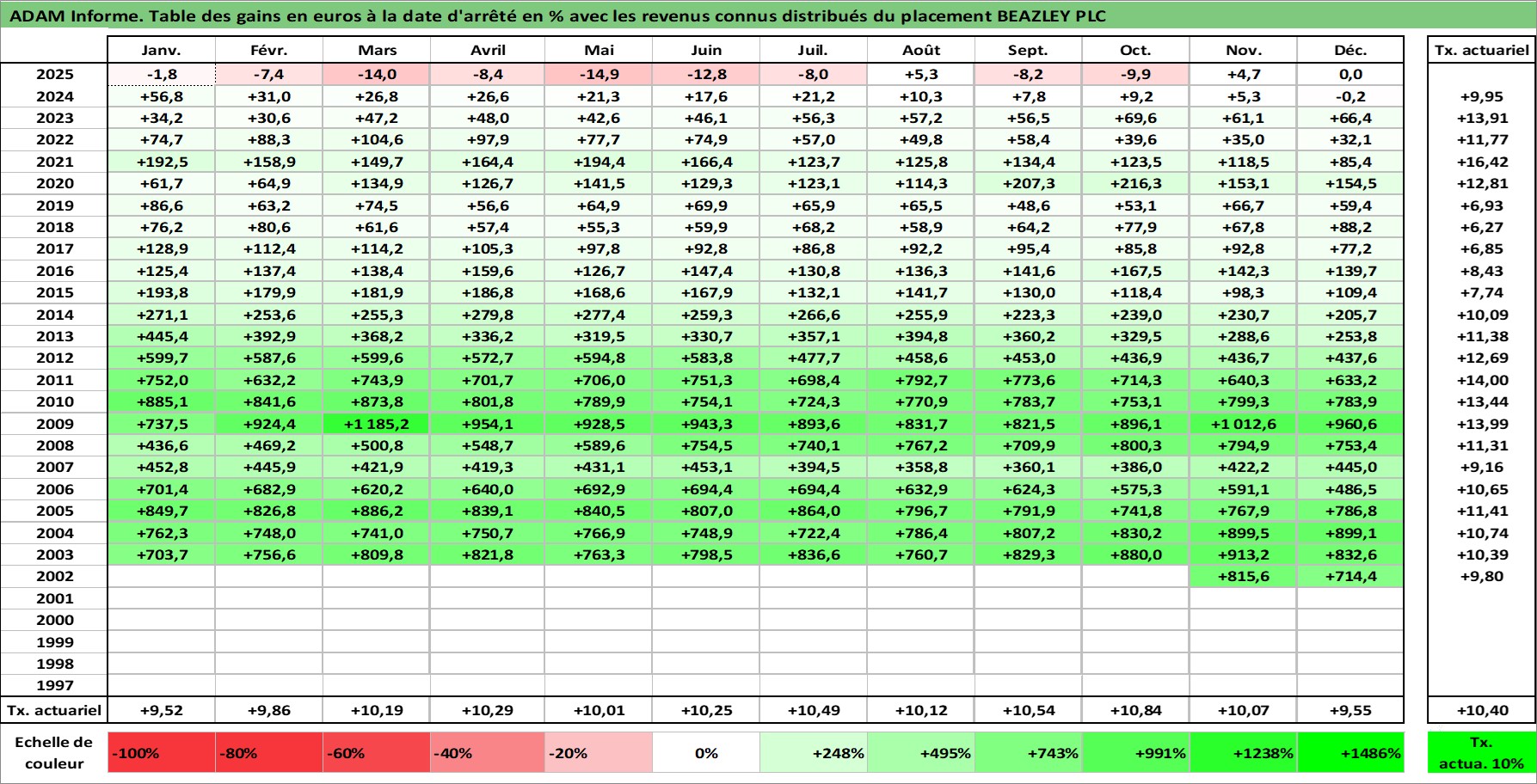Click the +714,4 cell for December 2002
Image resolution: width=1537 pixels, height=784 pixels.
(1350, 577)
